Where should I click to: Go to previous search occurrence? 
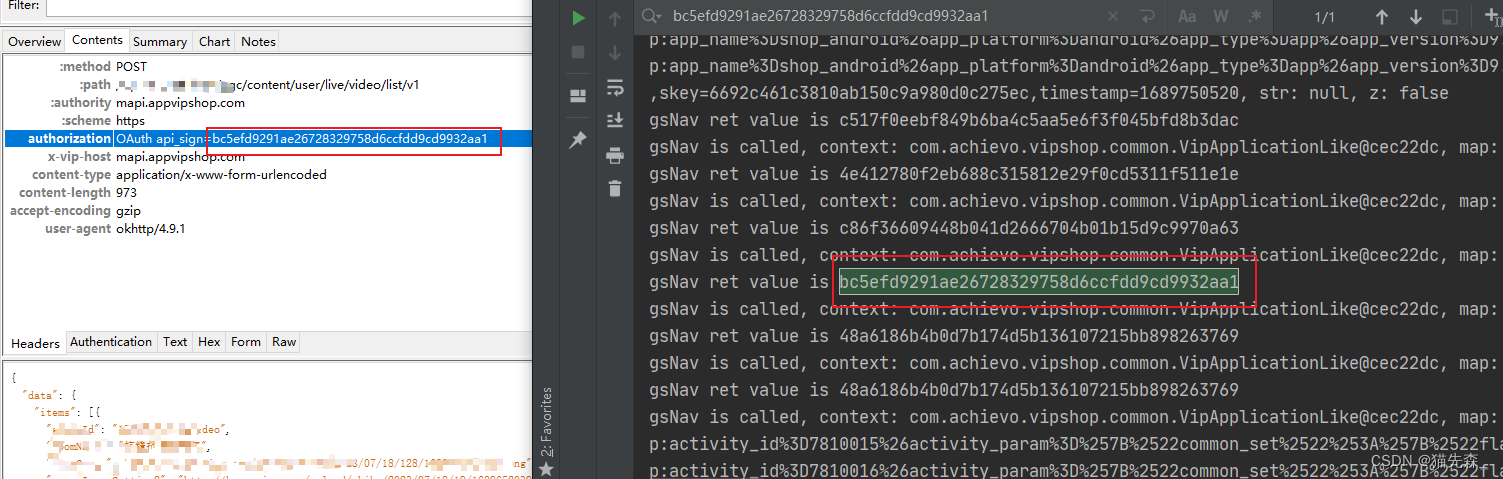(1381, 17)
